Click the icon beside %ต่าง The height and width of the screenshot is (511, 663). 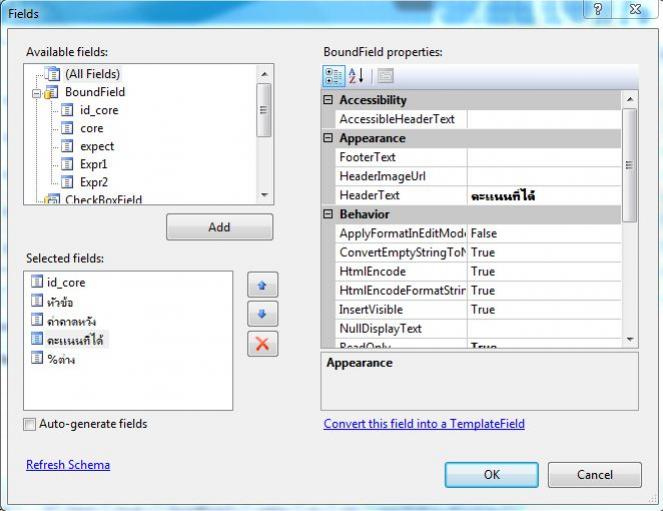[37, 358]
